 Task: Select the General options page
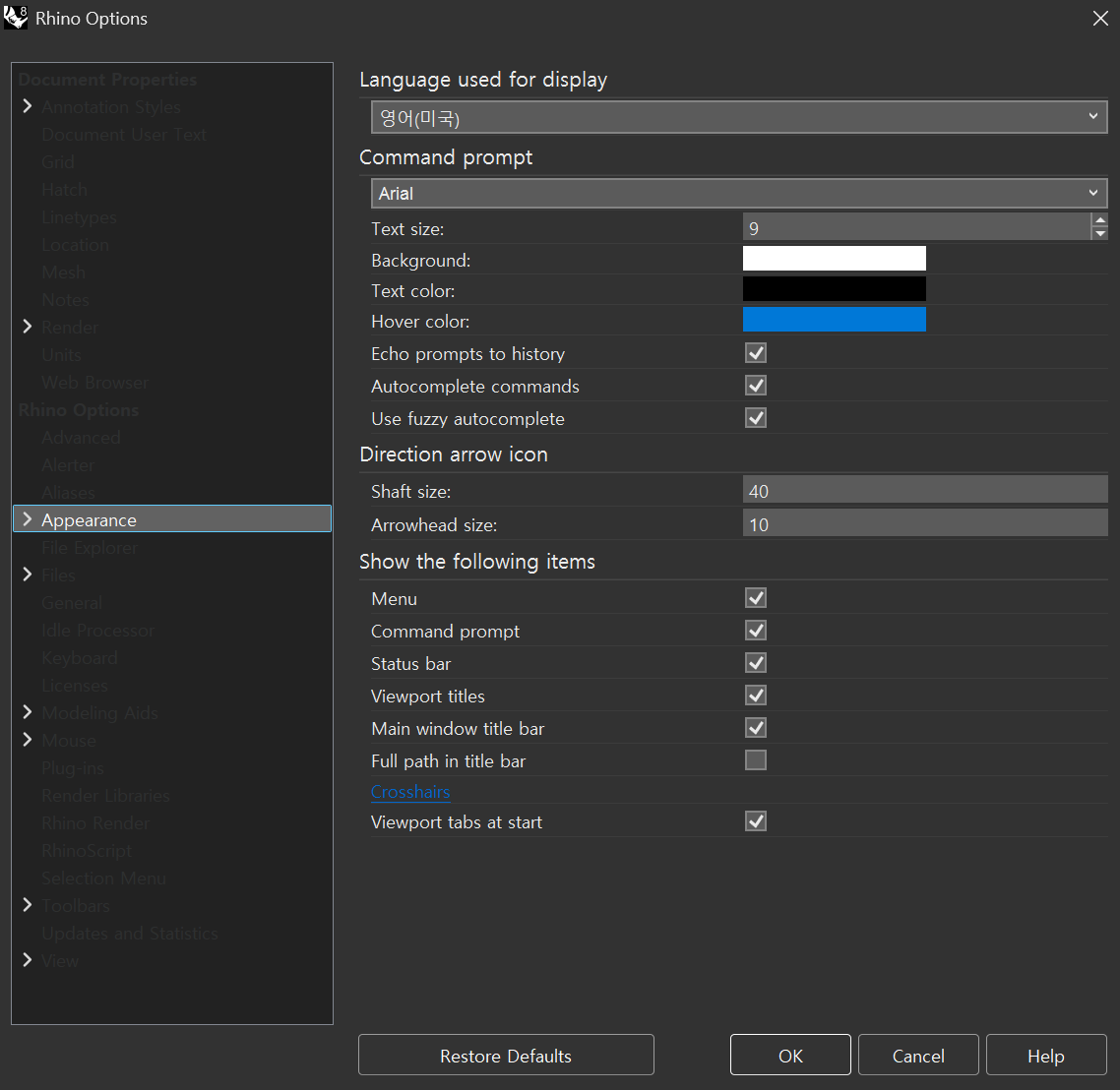[72, 602]
